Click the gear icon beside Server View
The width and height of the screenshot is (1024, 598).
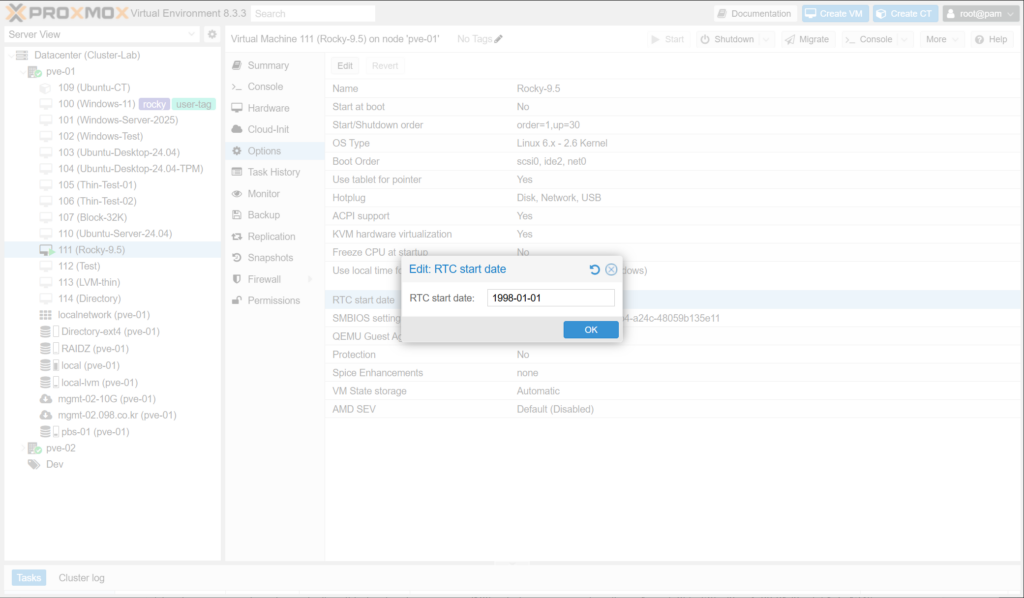[212, 34]
